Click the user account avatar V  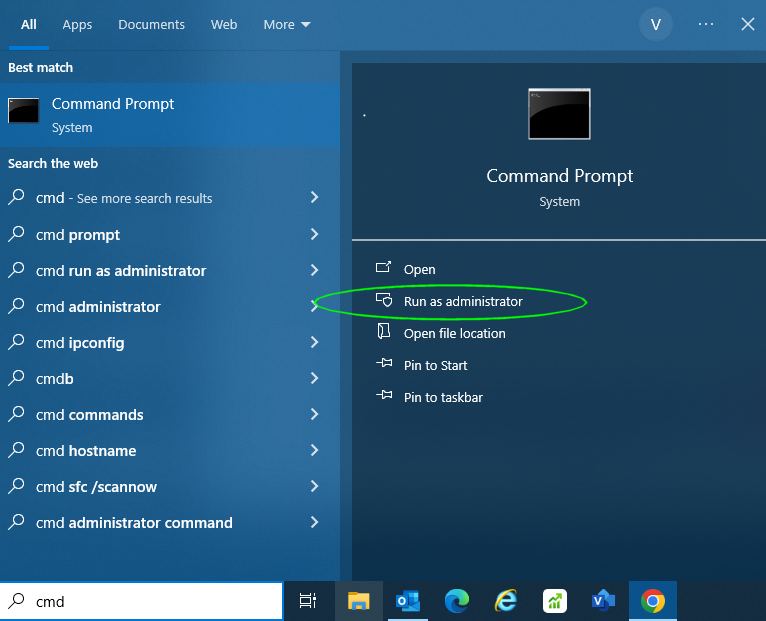tap(656, 25)
